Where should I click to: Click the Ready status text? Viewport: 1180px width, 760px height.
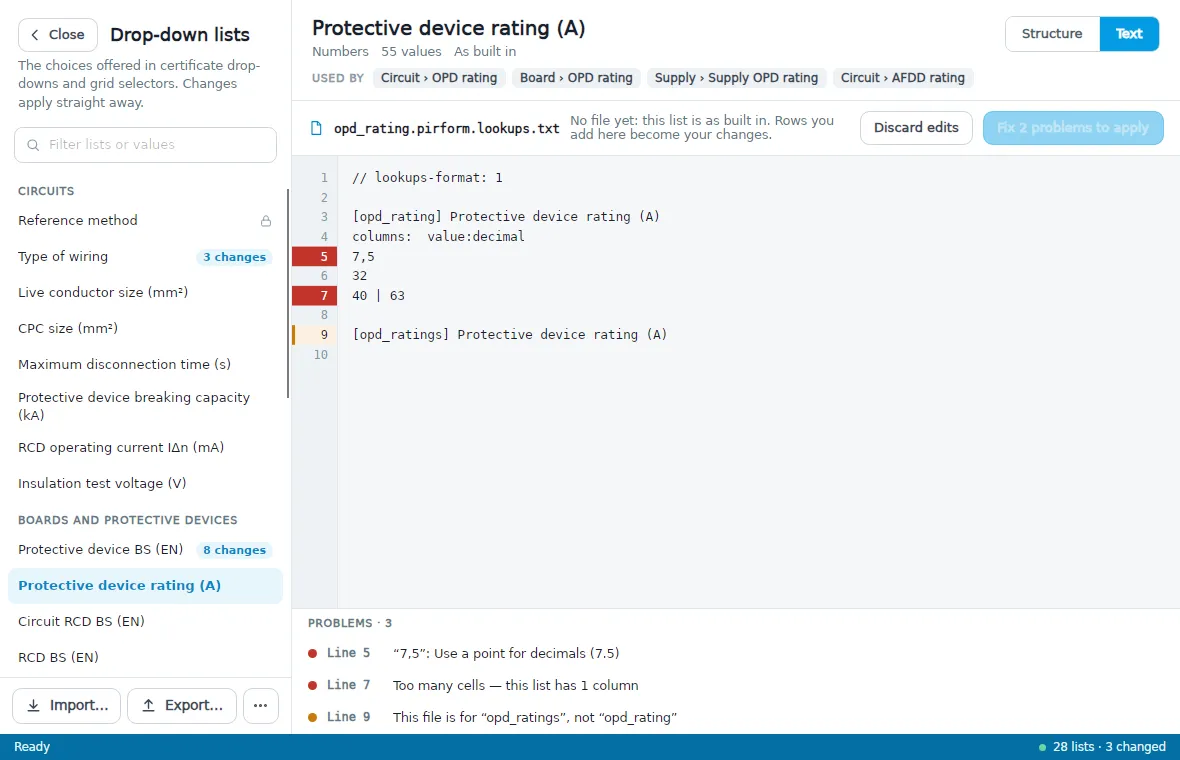[32, 747]
